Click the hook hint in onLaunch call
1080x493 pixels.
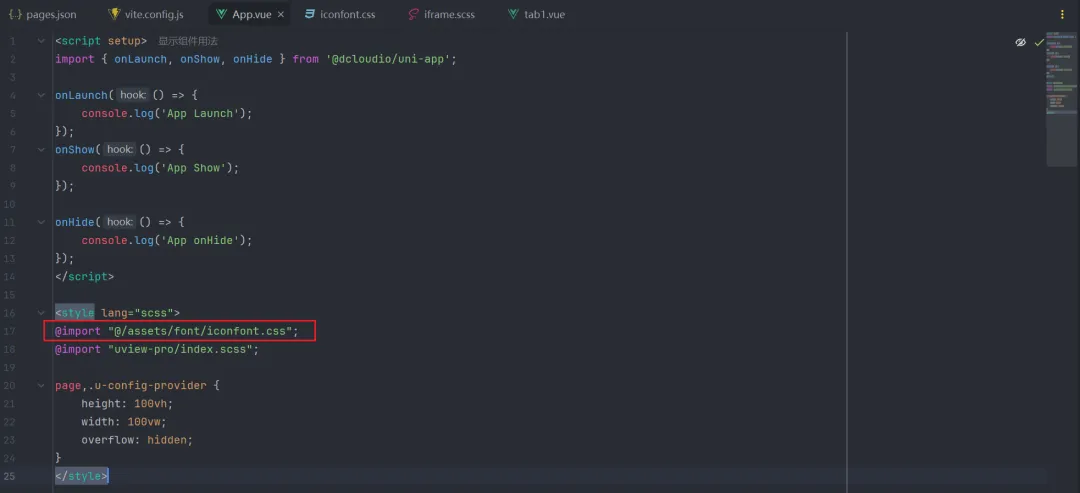pyautogui.click(x=134, y=95)
